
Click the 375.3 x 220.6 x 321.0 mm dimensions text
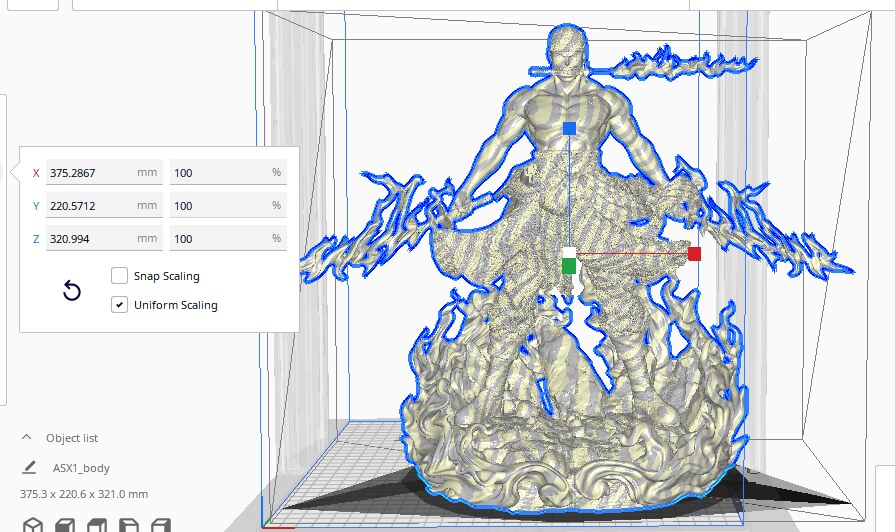(x=84, y=494)
